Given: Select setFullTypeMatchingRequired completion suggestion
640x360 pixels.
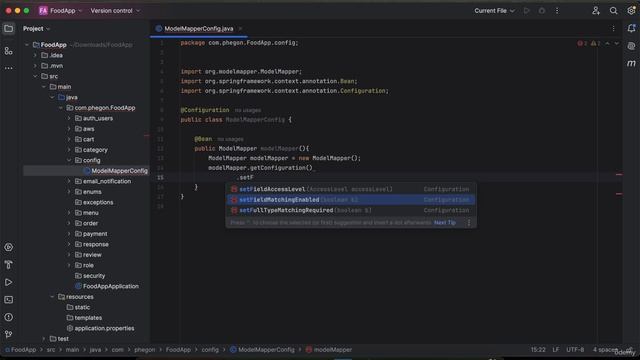Looking at the screenshot, I should (351, 210).
